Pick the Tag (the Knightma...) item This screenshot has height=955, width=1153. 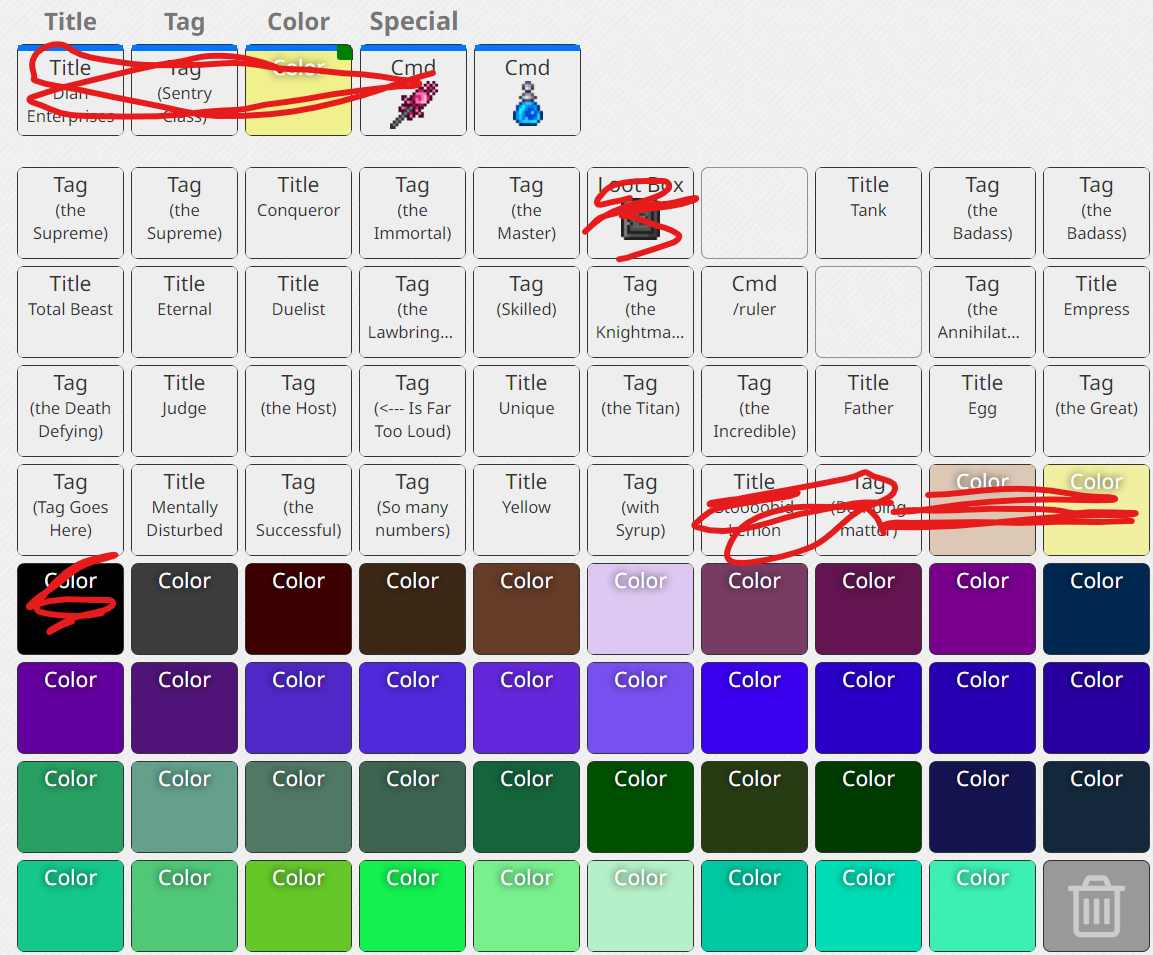[x=640, y=312]
